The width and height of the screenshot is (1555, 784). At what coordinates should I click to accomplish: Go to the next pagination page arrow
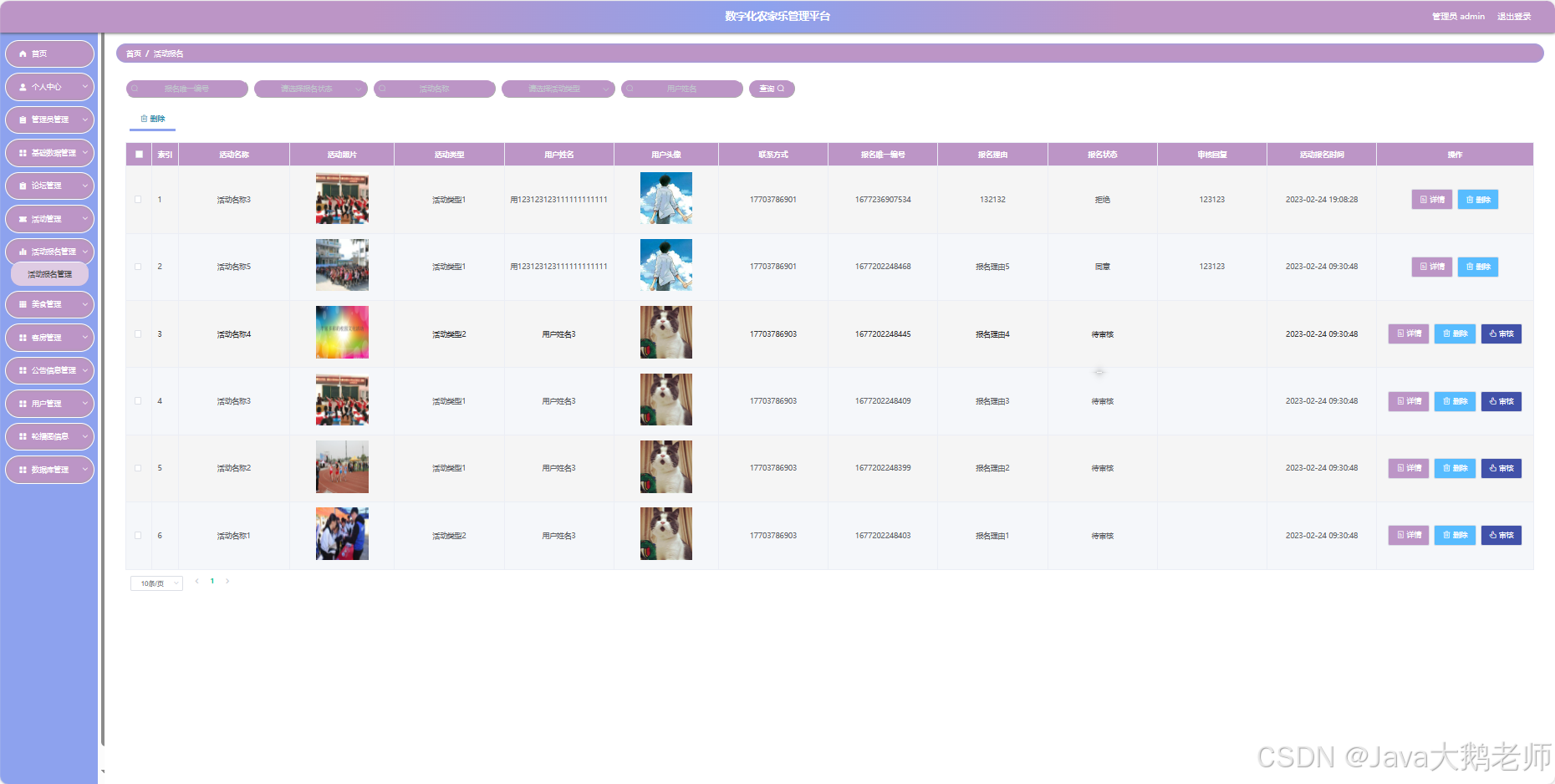227,581
